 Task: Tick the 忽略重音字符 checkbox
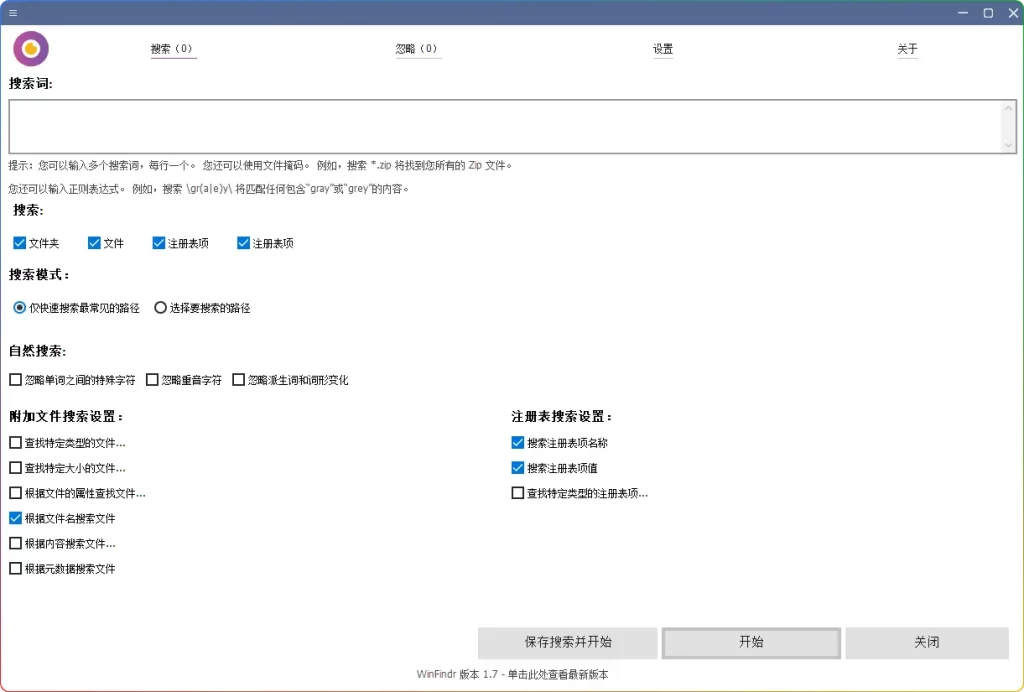click(x=153, y=380)
